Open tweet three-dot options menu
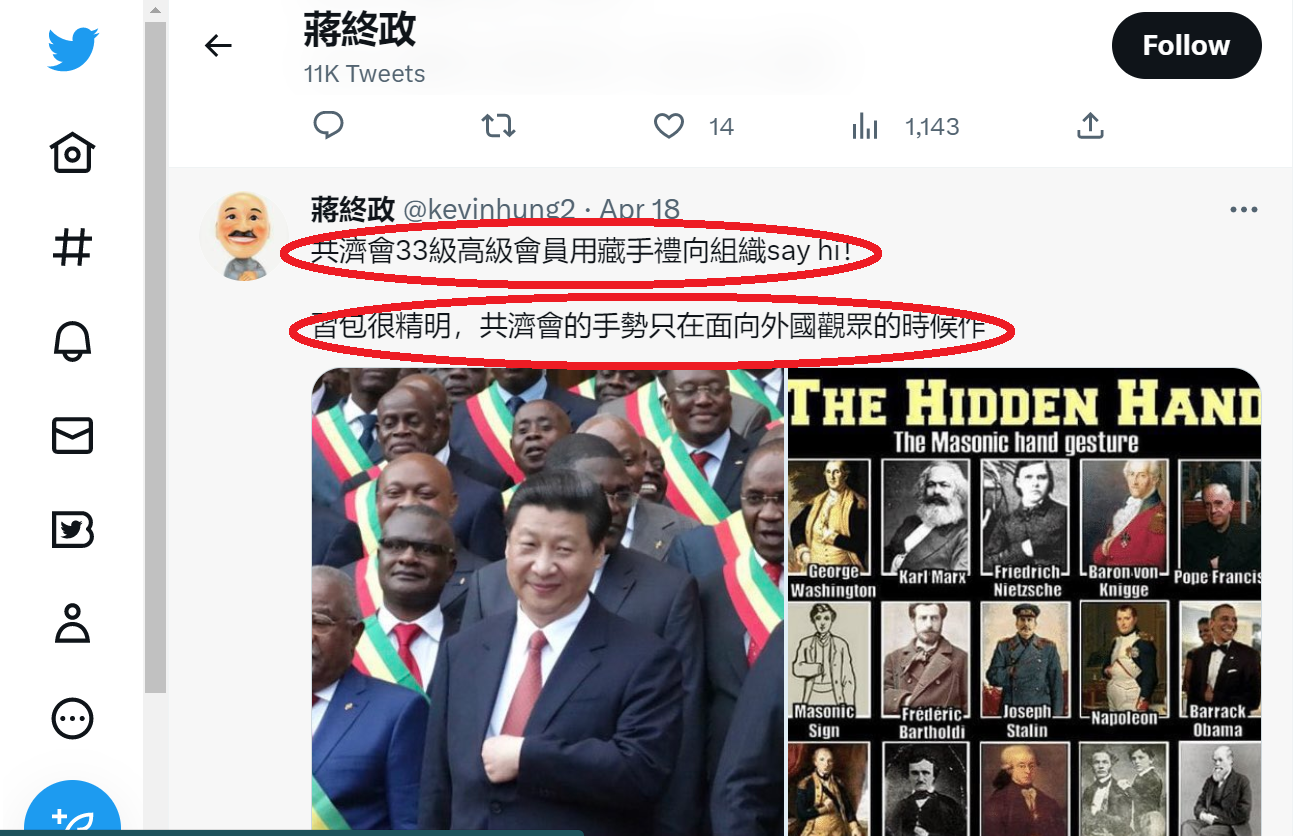Image resolution: width=1298 pixels, height=836 pixels. 1243,210
